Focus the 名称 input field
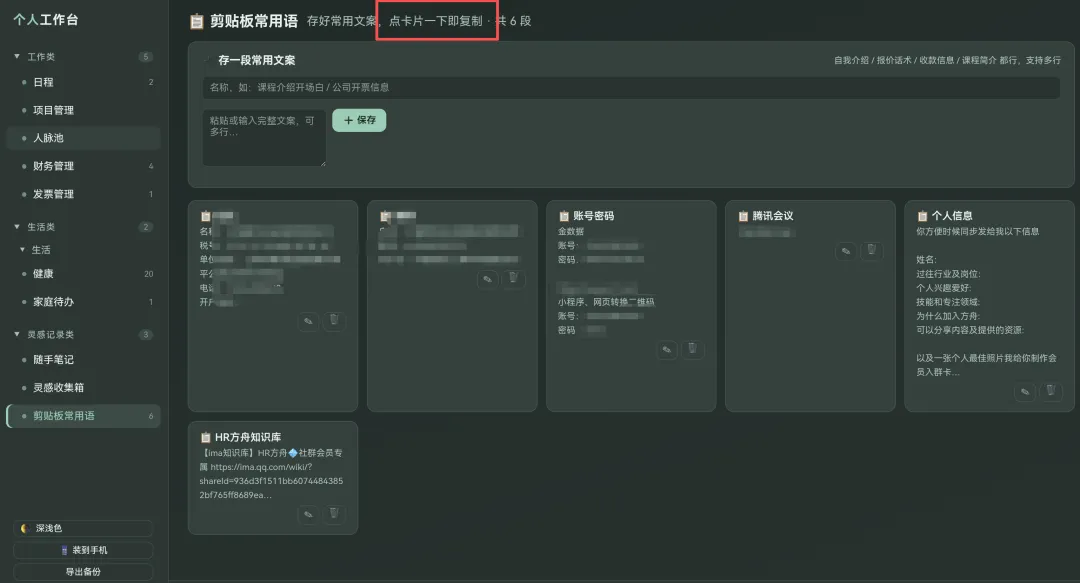This screenshot has width=1080, height=583. coord(631,88)
